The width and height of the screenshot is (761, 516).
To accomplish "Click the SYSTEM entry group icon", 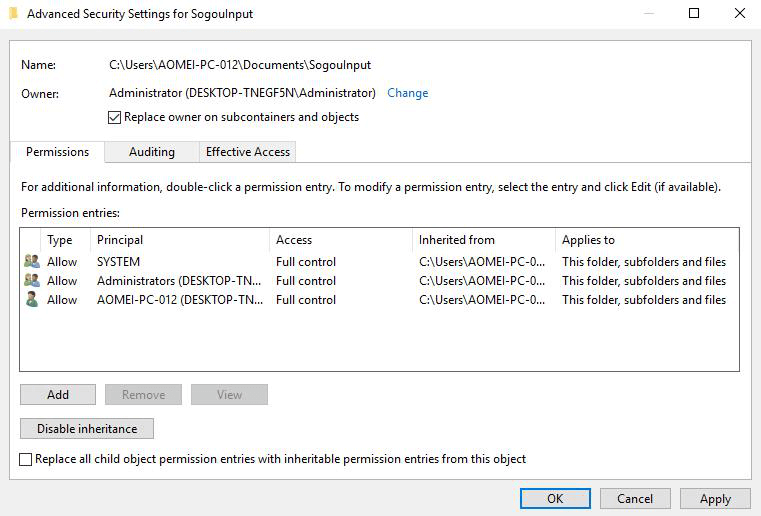I will pos(31,262).
